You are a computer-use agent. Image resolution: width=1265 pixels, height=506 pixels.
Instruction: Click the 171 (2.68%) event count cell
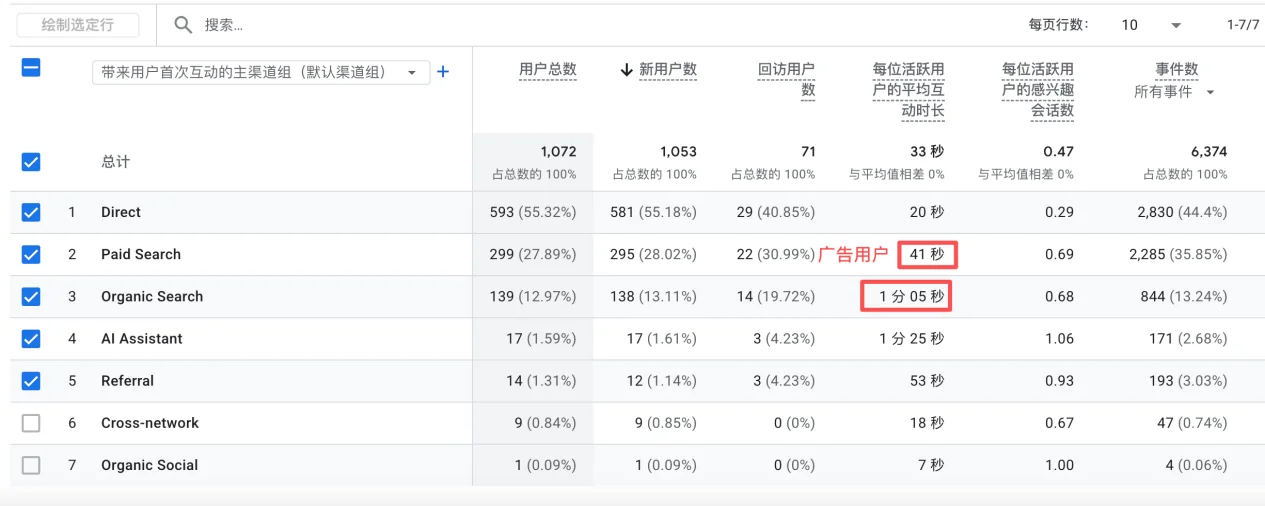coord(1188,338)
